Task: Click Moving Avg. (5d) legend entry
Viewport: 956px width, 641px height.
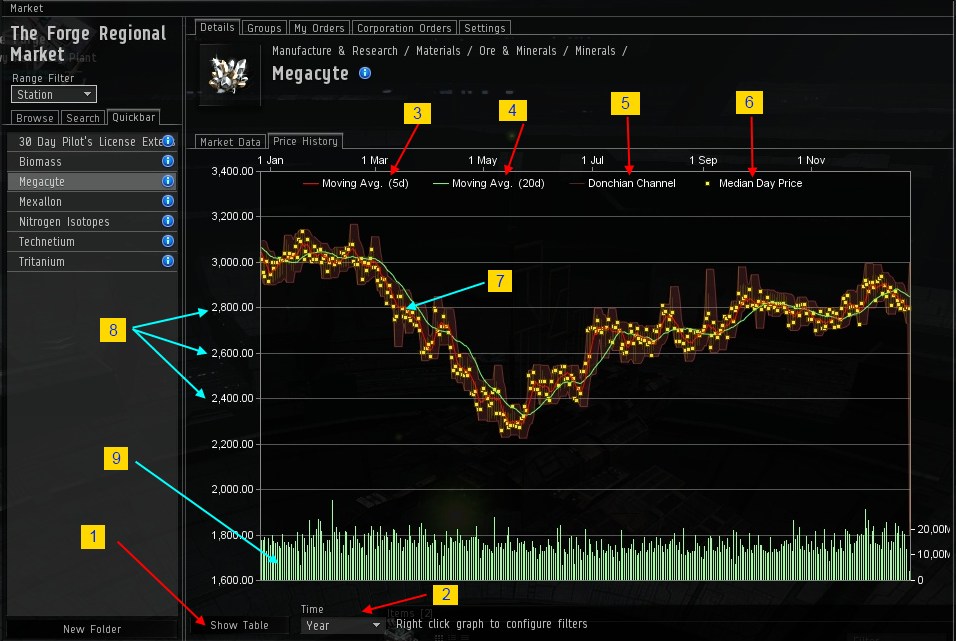Action: (356, 183)
